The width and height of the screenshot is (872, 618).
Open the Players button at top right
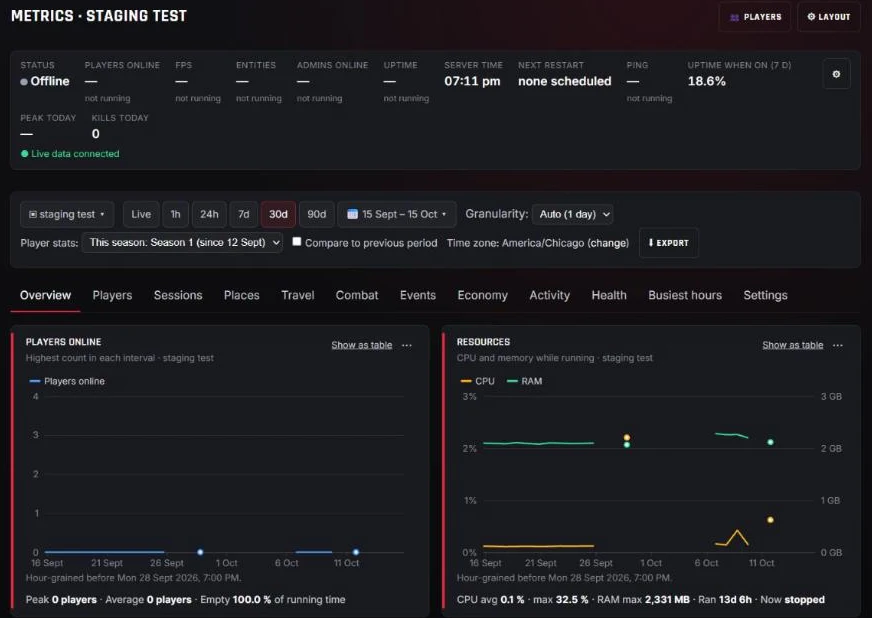[x=755, y=17]
